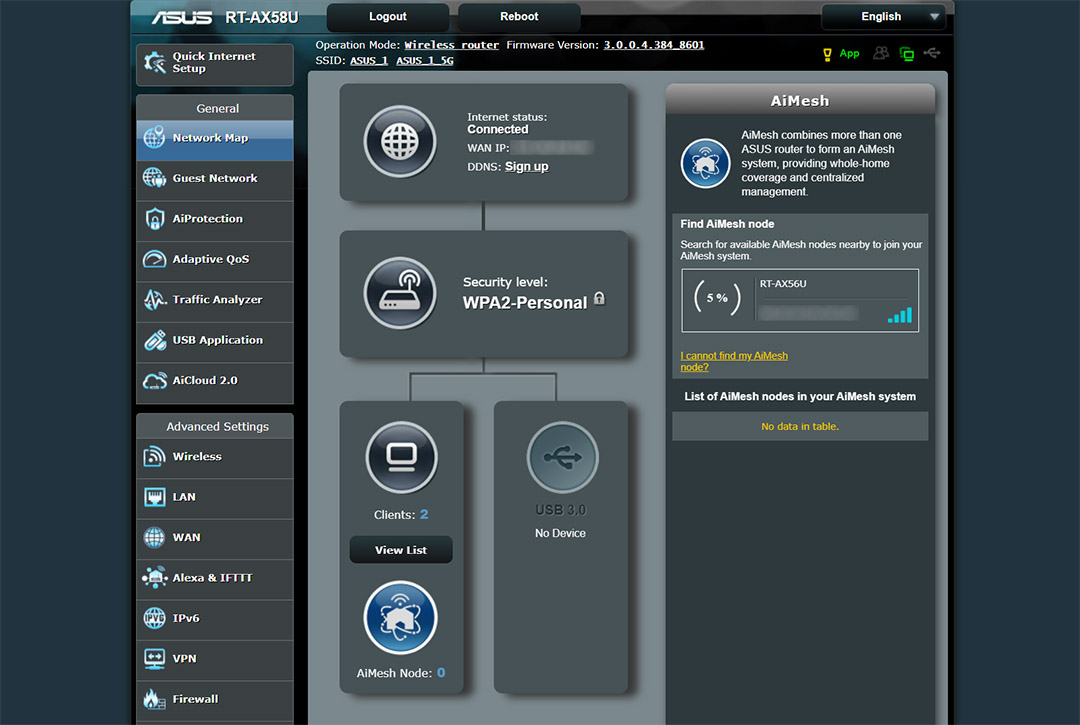Click the Logout button

point(388,17)
